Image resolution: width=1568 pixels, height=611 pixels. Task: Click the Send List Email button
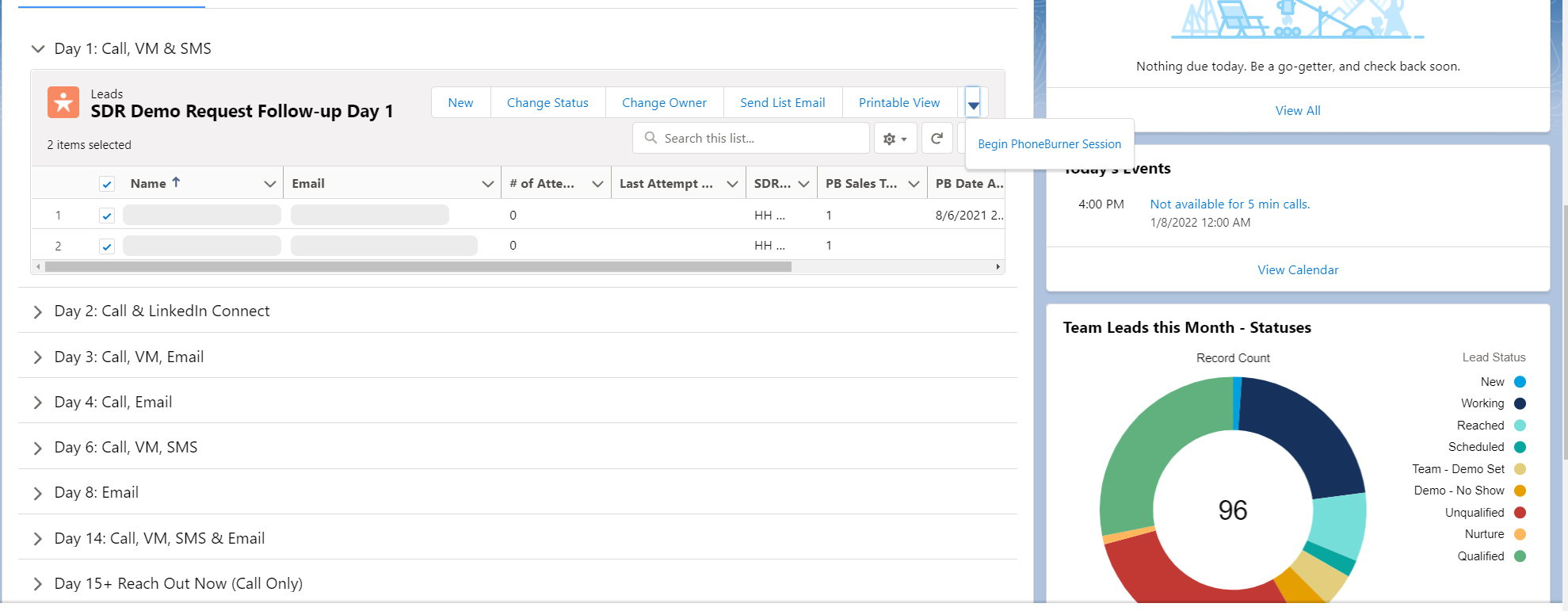[x=782, y=103]
